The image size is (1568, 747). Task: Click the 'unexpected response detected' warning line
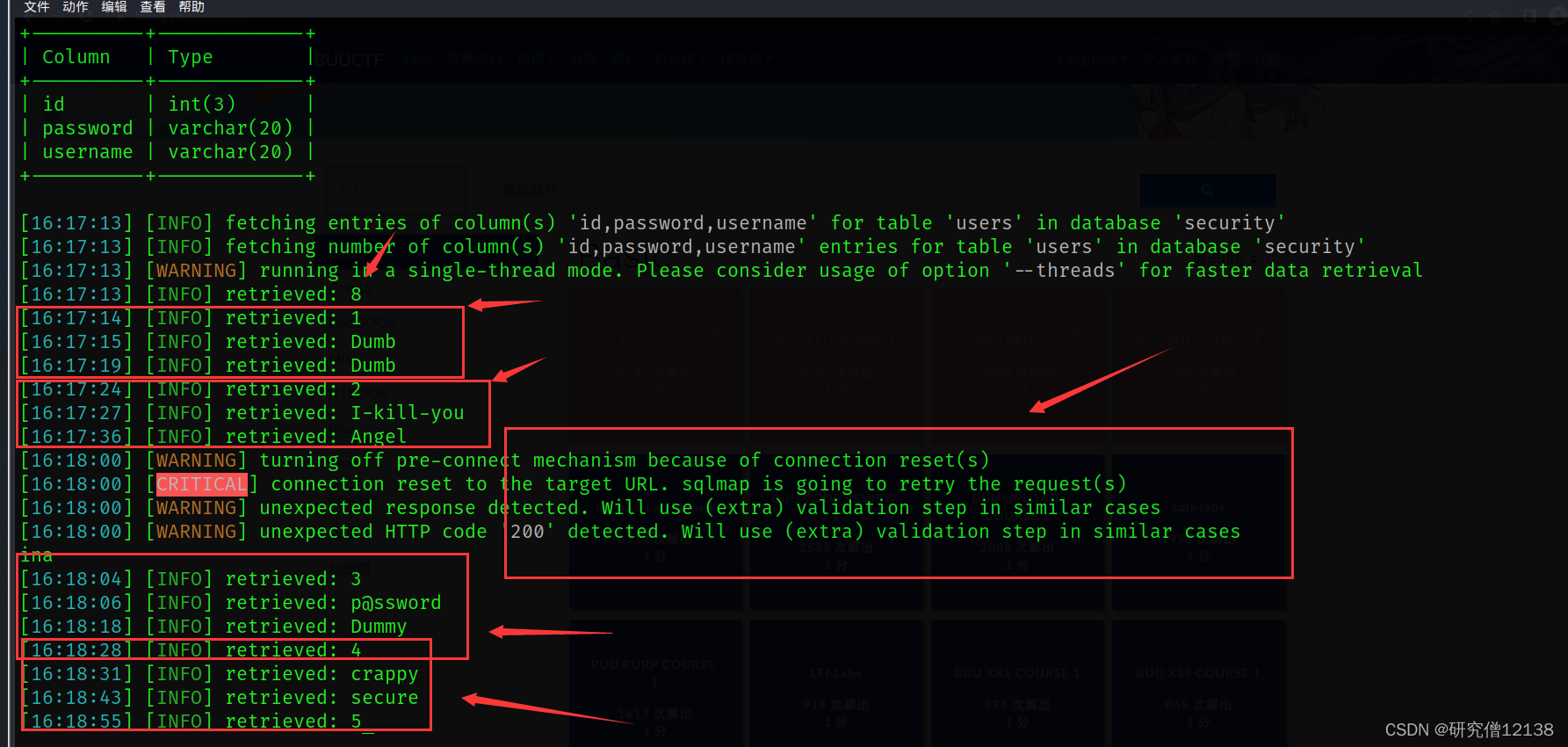(590, 508)
